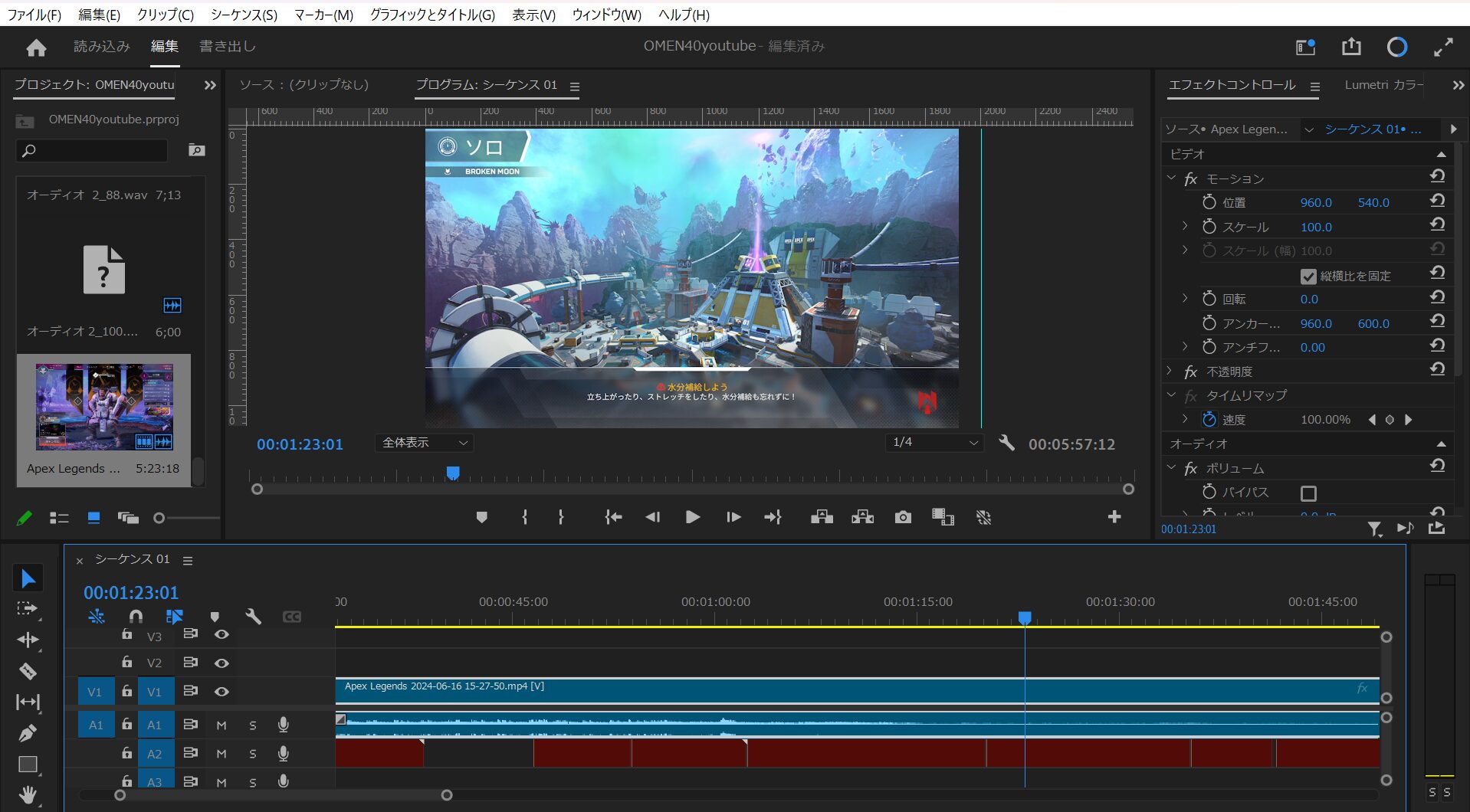
Task: Click Add Marker in Program monitor
Action: (481, 518)
